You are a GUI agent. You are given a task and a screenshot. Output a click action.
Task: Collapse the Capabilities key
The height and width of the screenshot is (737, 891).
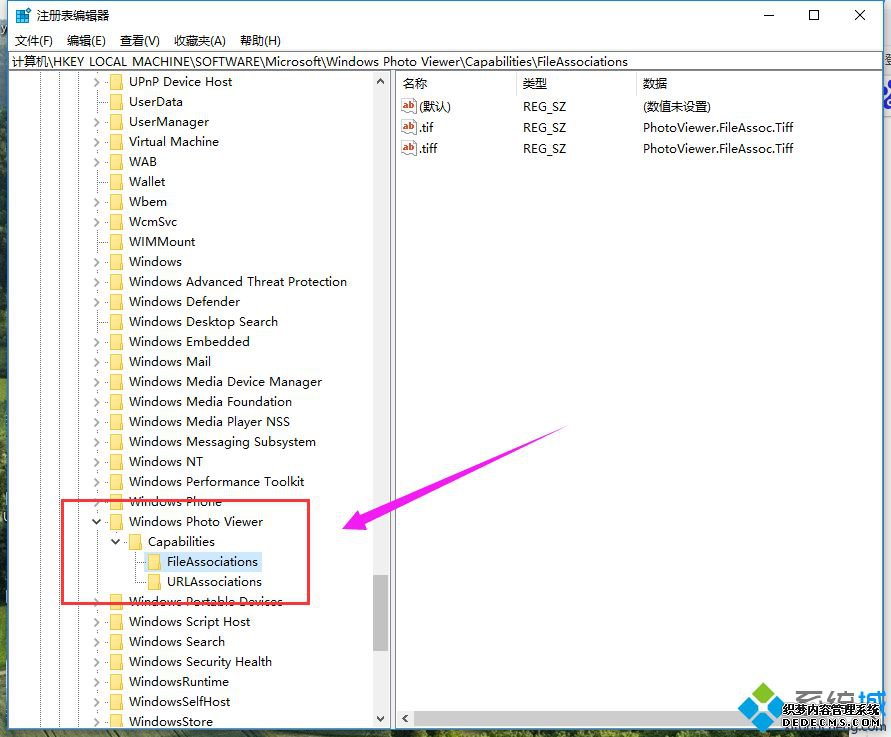[x=115, y=542]
